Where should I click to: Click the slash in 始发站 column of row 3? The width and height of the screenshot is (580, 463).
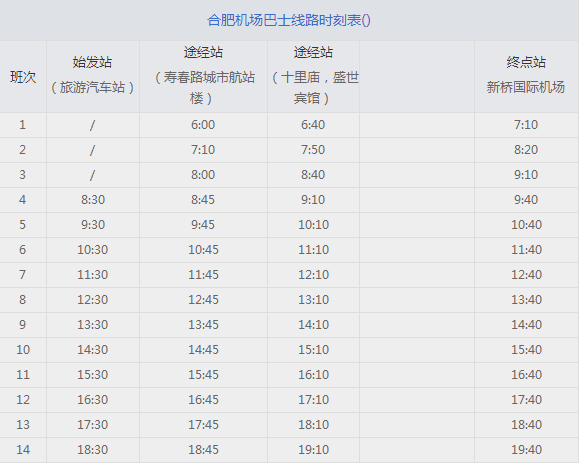tap(92, 175)
